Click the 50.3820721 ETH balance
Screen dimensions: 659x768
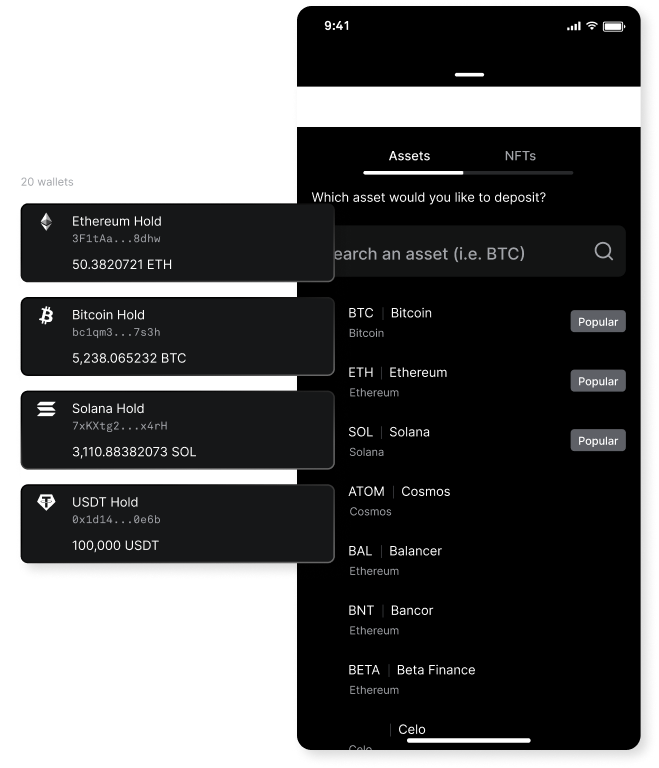[122, 264]
